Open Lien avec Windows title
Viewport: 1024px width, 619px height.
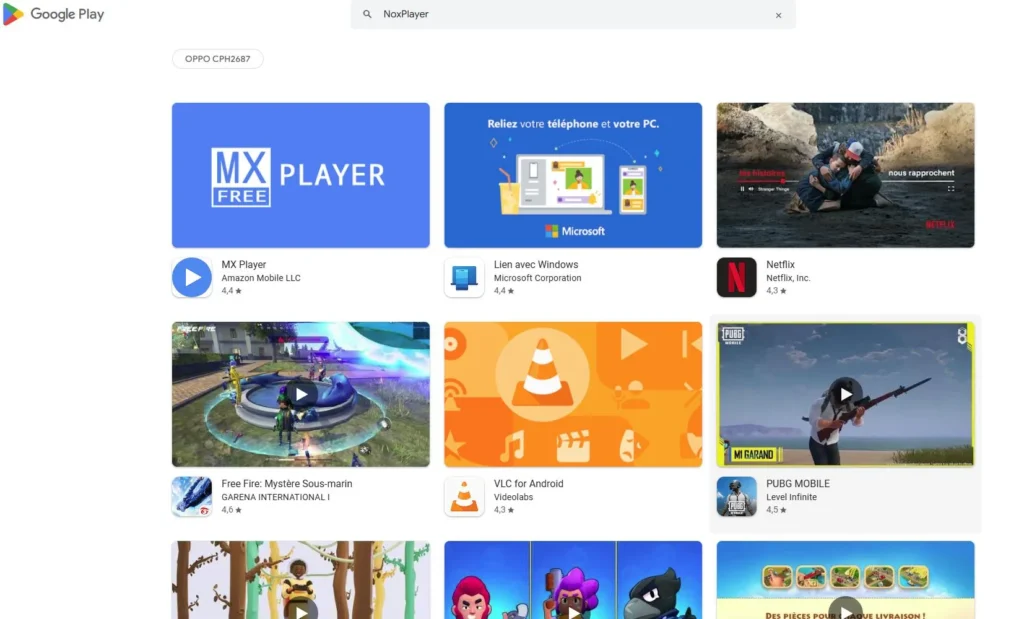(x=536, y=264)
